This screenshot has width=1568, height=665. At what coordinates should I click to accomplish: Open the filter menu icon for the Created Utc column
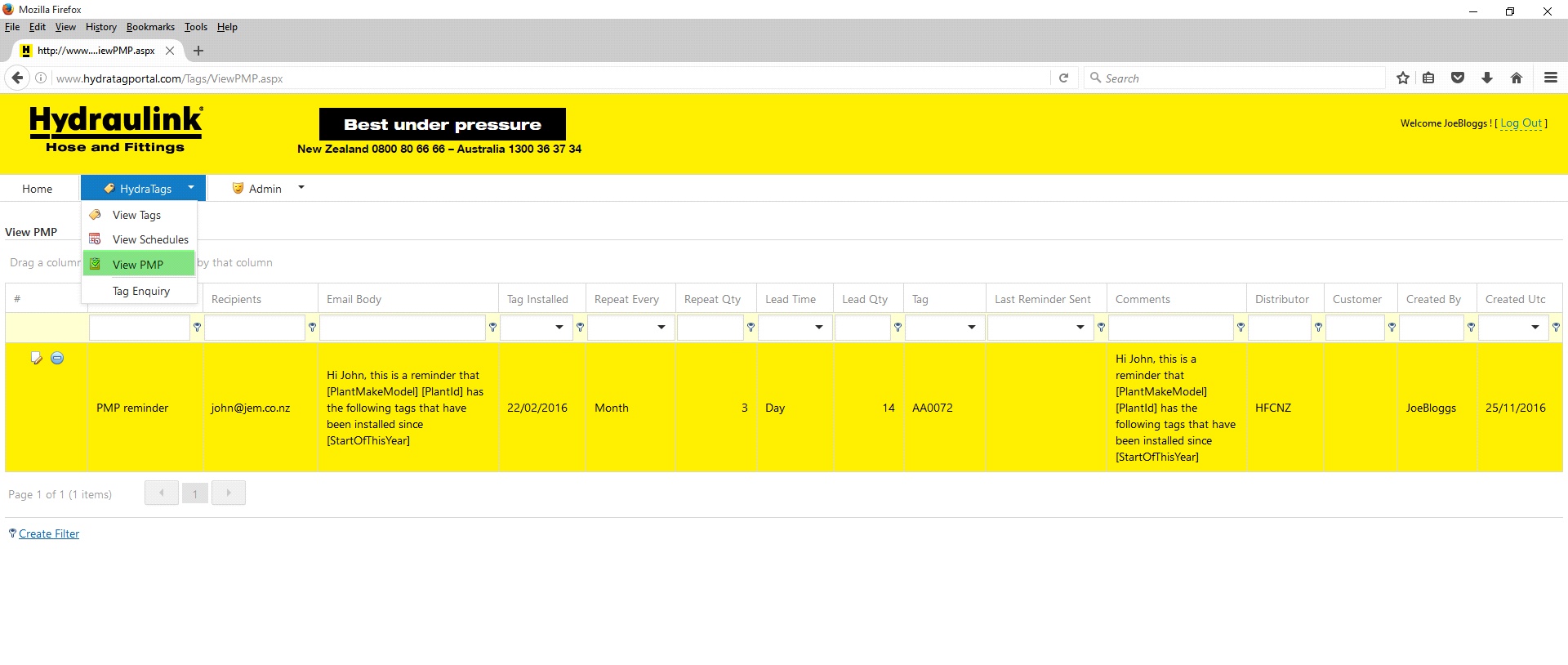click(1556, 327)
